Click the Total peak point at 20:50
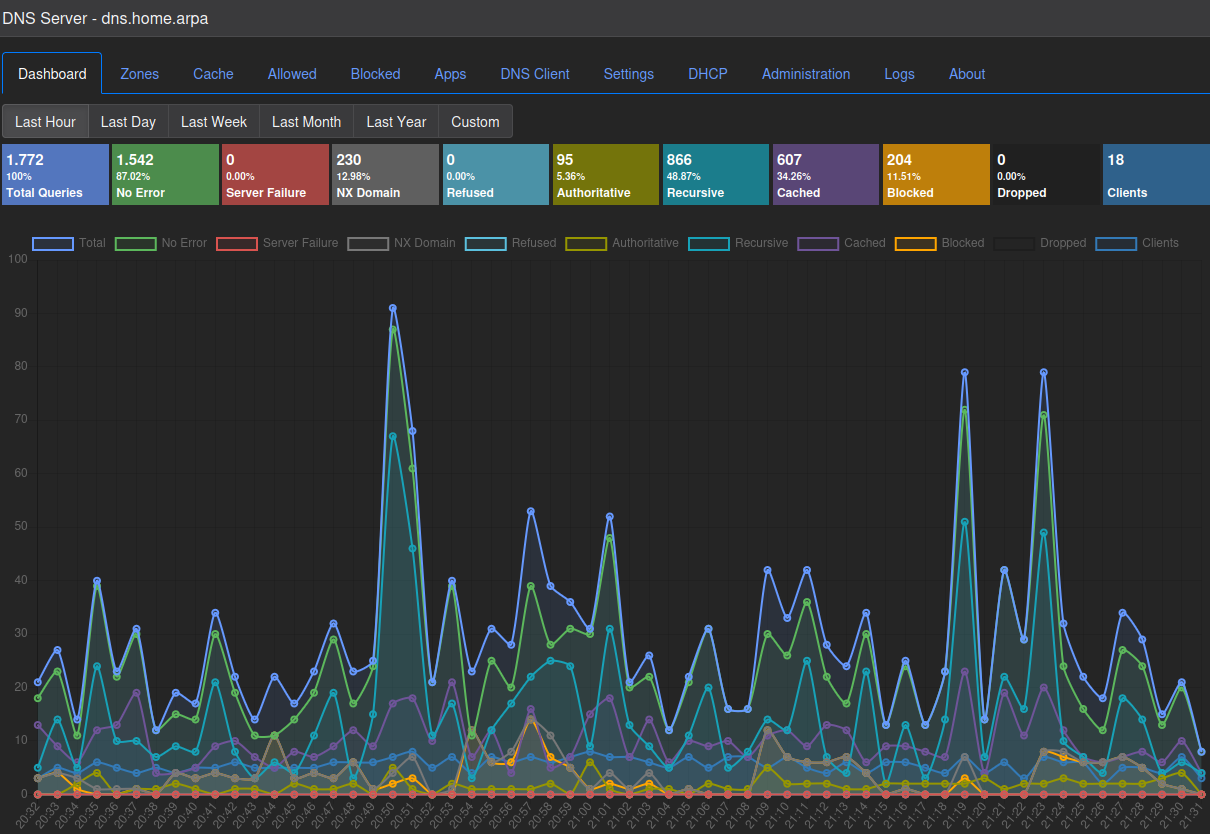This screenshot has height=834, width=1210. coord(393,308)
